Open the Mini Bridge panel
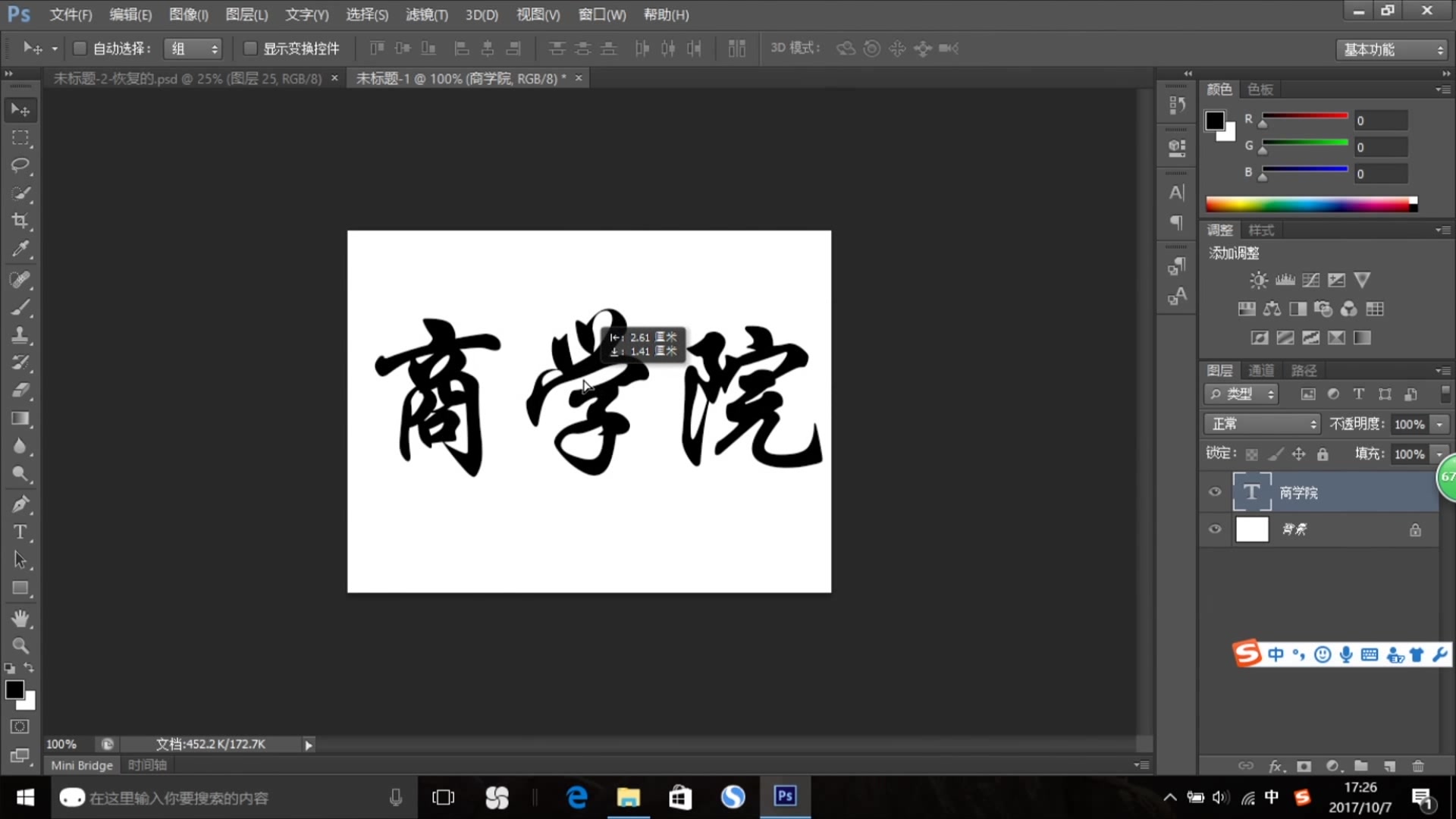The image size is (1456, 819). tap(82, 765)
